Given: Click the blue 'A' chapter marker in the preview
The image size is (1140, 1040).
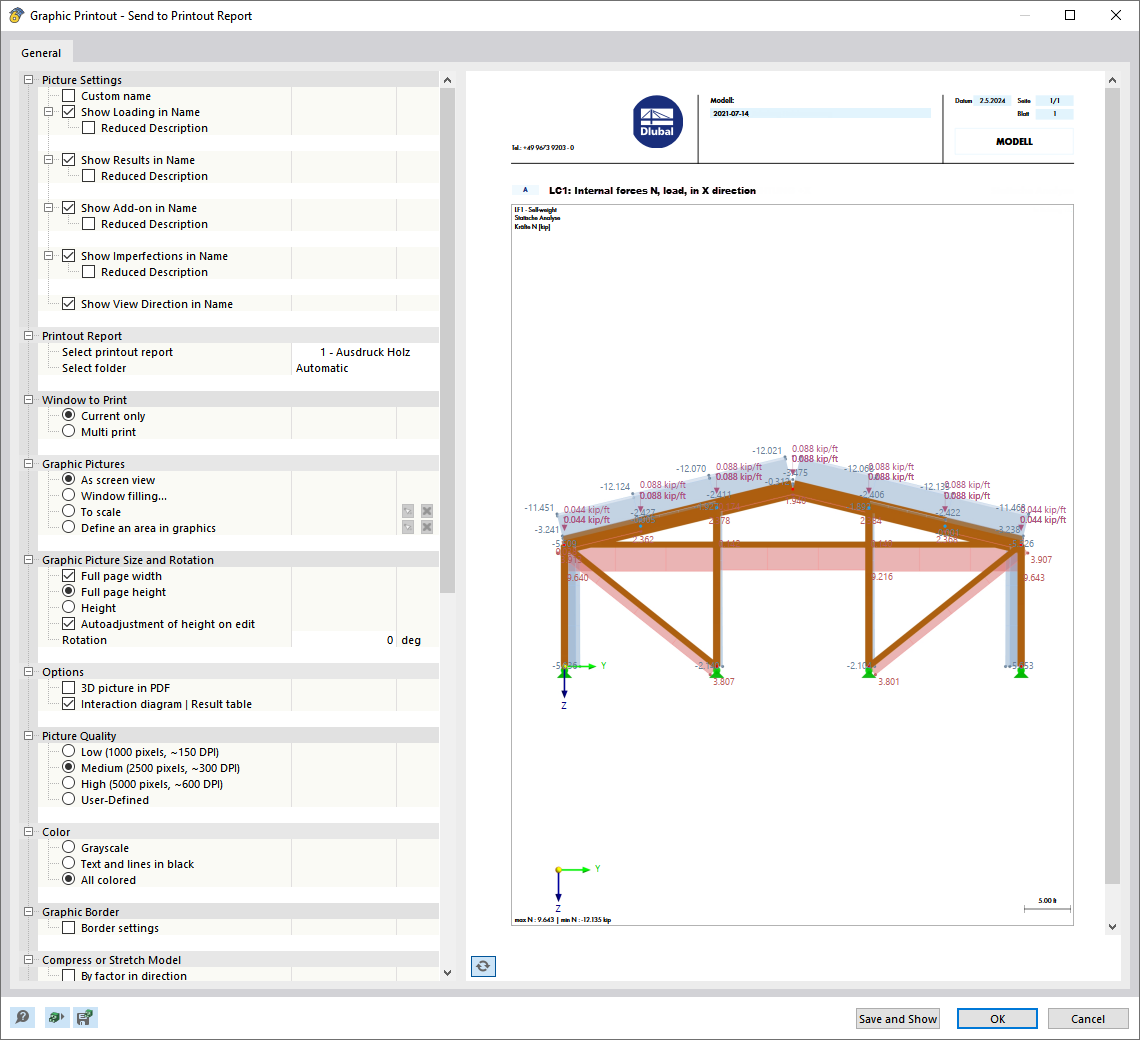Looking at the screenshot, I should 525,189.
